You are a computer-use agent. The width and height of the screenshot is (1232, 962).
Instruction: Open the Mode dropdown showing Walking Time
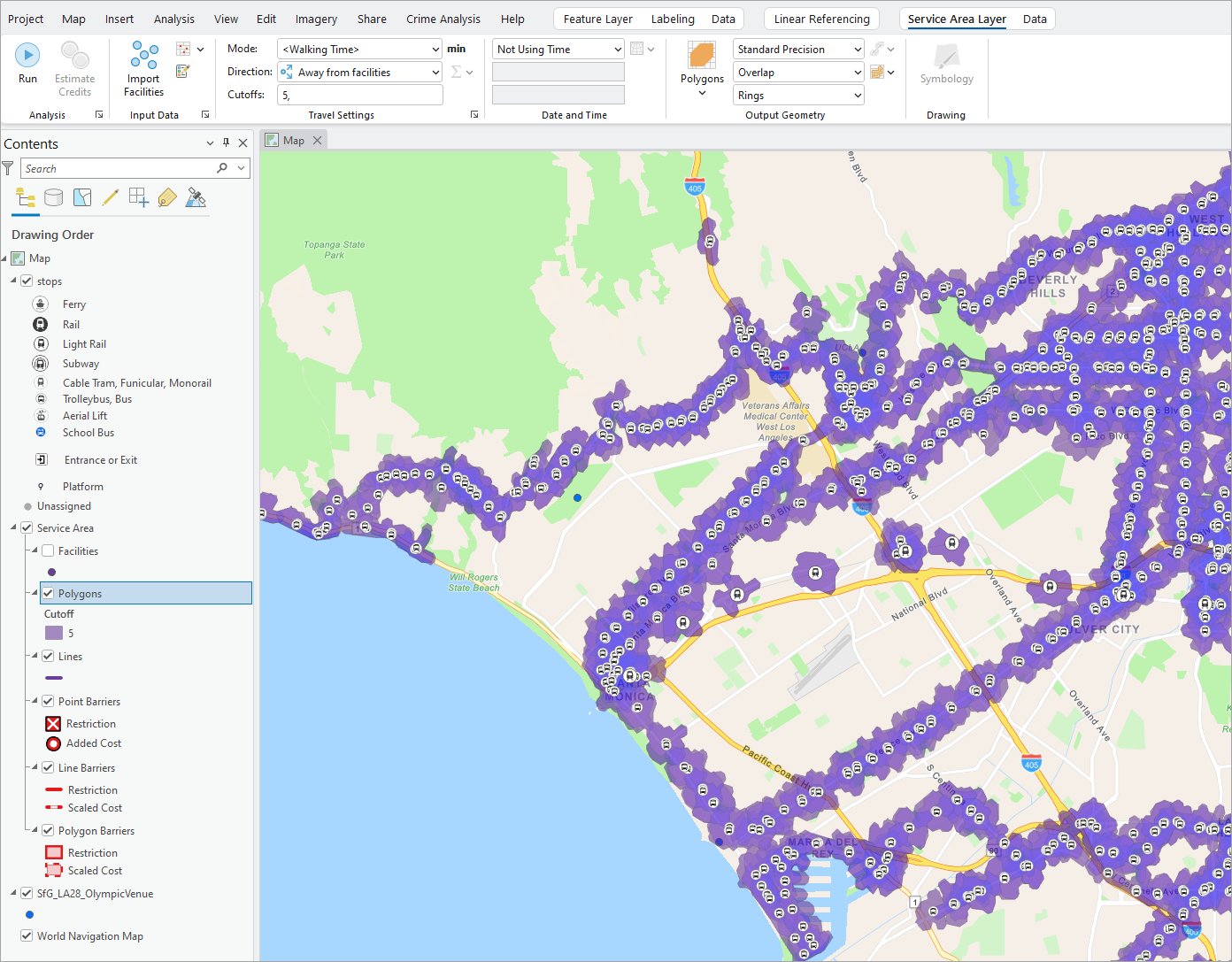coord(359,49)
